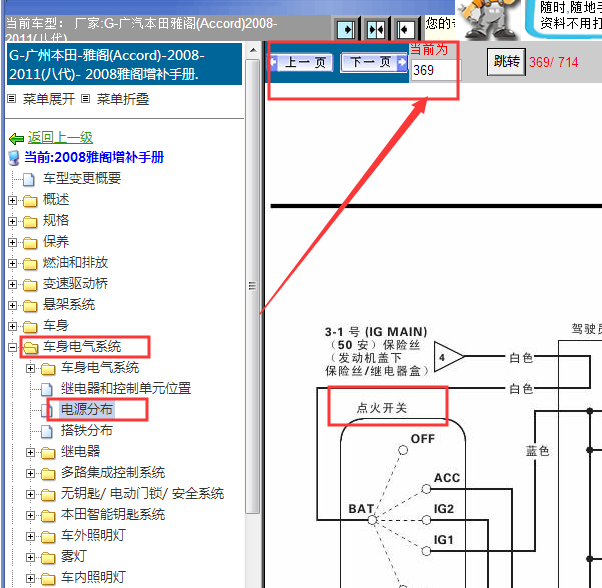This screenshot has height=588, width=602.
Task: Click the 上一页 previous page button
Action: coord(301,62)
